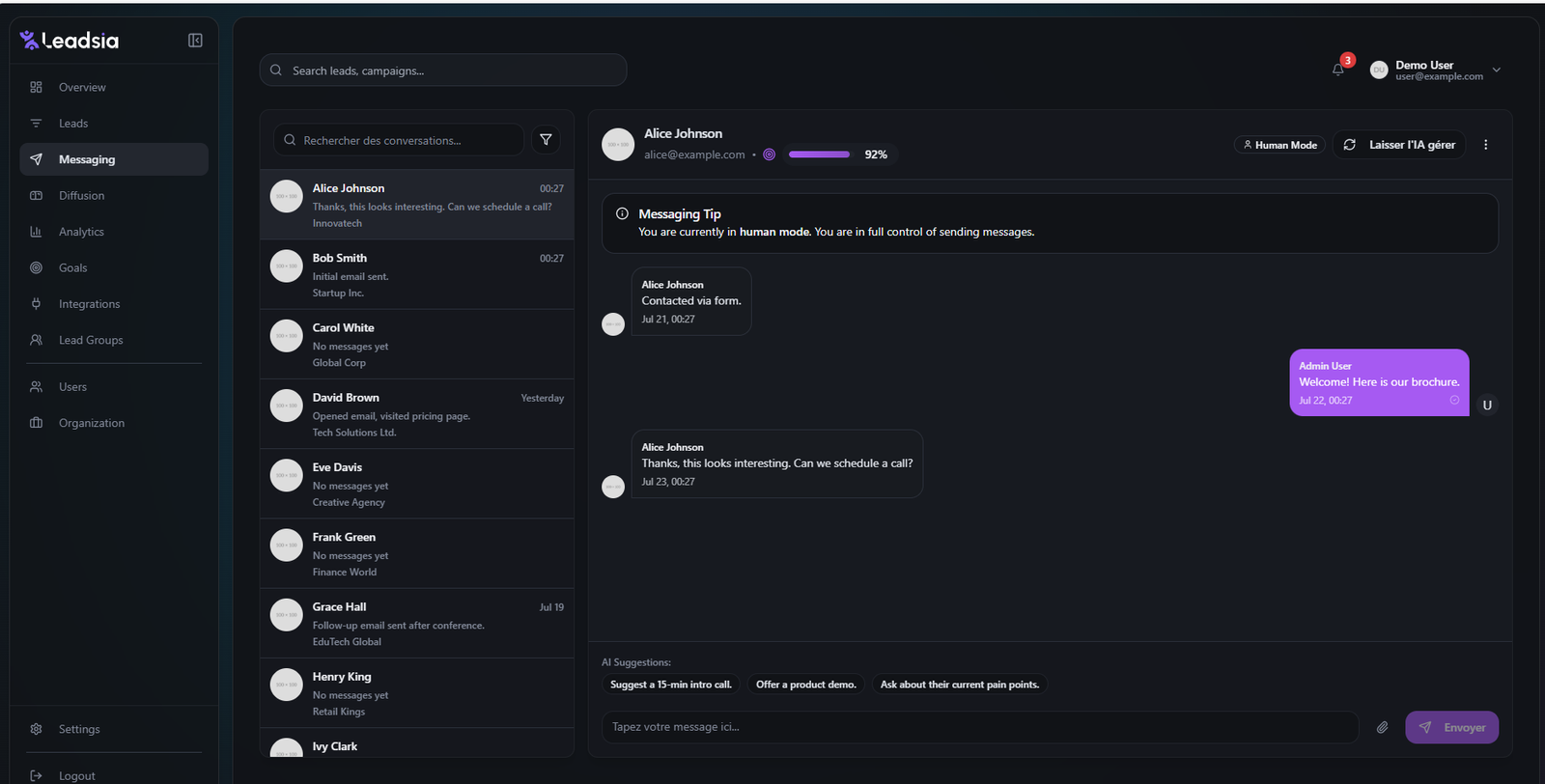Click the Leadsia logo
This screenshot has width=1545, height=784.
pos(70,41)
